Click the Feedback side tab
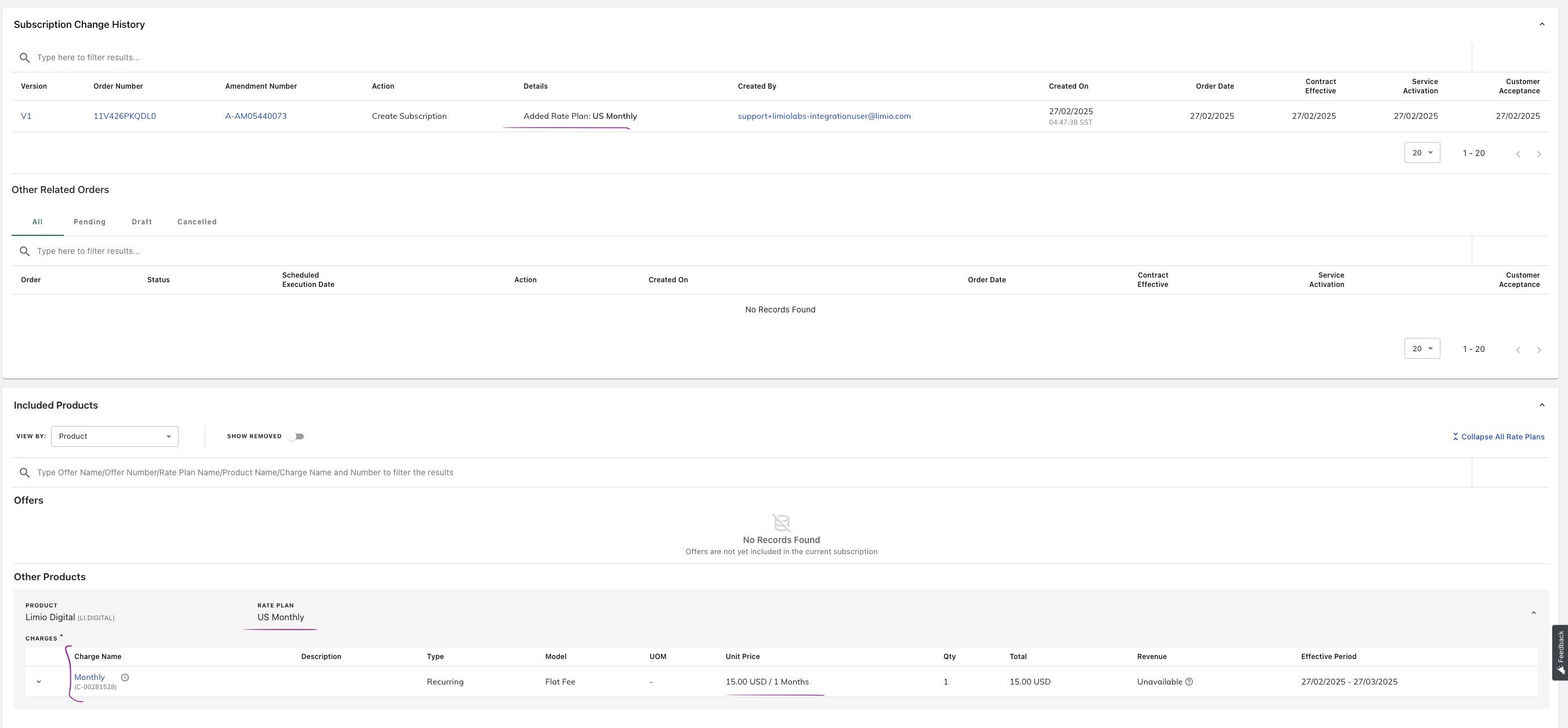 click(1560, 652)
